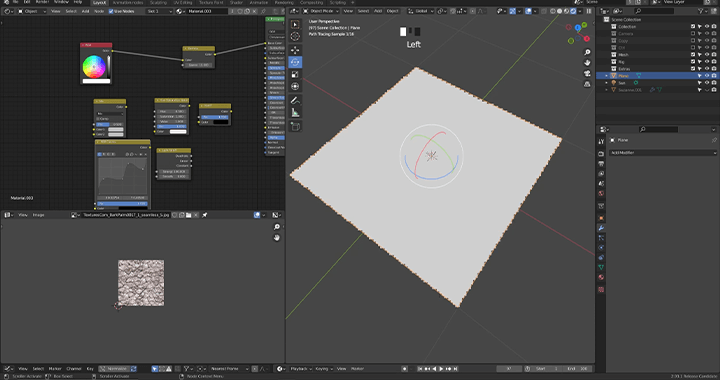This screenshot has height=380, width=720.
Task: Click timeline play forward button
Action: (x=441, y=369)
